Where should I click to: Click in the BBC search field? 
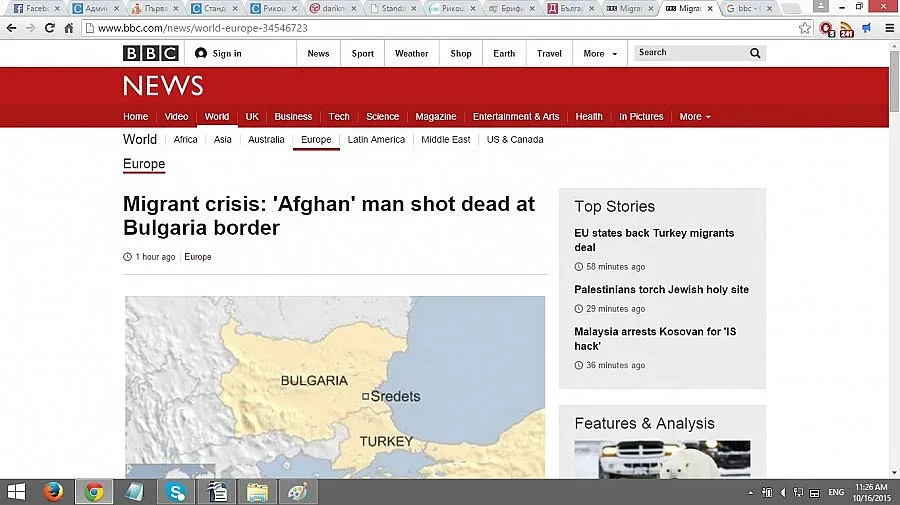coord(690,53)
